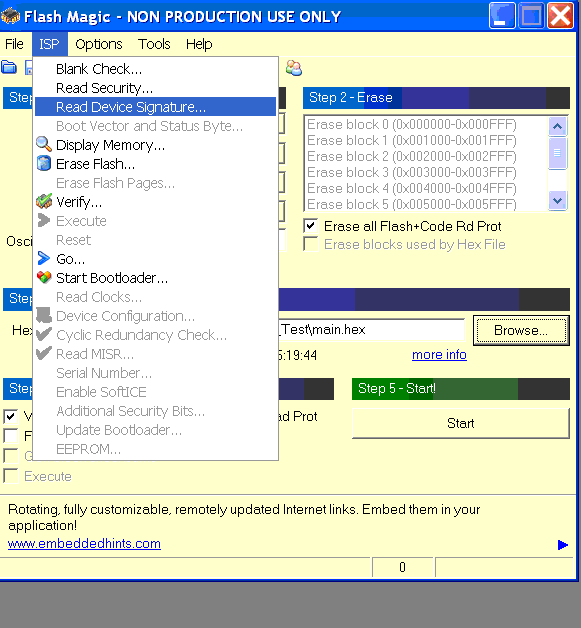Image resolution: width=581 pixels, height=628 pixels.
Task: Toggle Erase blocks used by Hex File
Action: point(311,244)
